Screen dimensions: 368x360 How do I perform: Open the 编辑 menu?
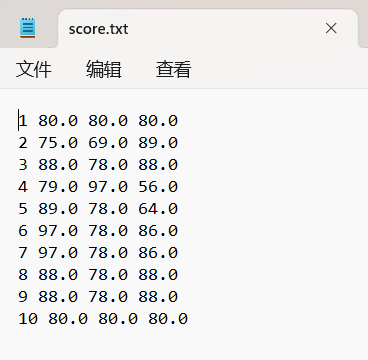tap(104, 69)
